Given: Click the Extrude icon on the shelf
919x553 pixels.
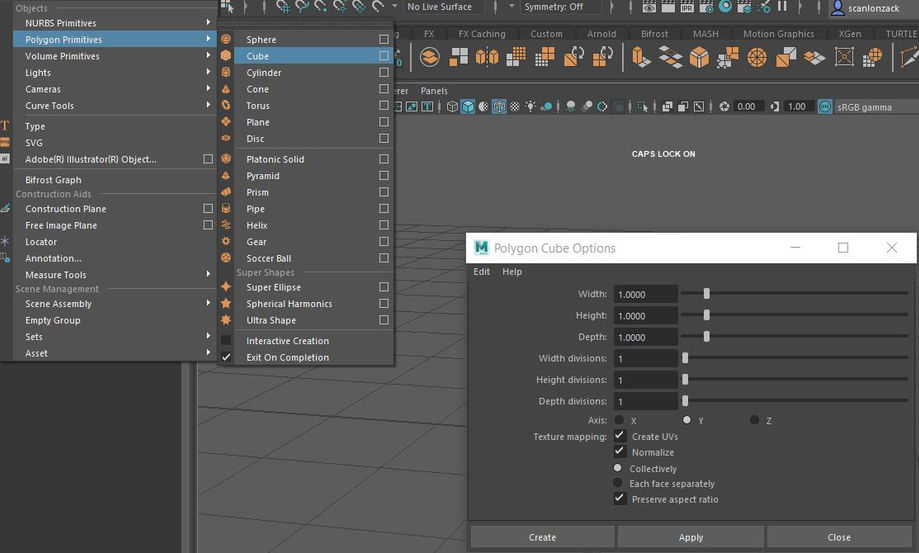Looking at the screenshot, I should [x=641, y=57].
